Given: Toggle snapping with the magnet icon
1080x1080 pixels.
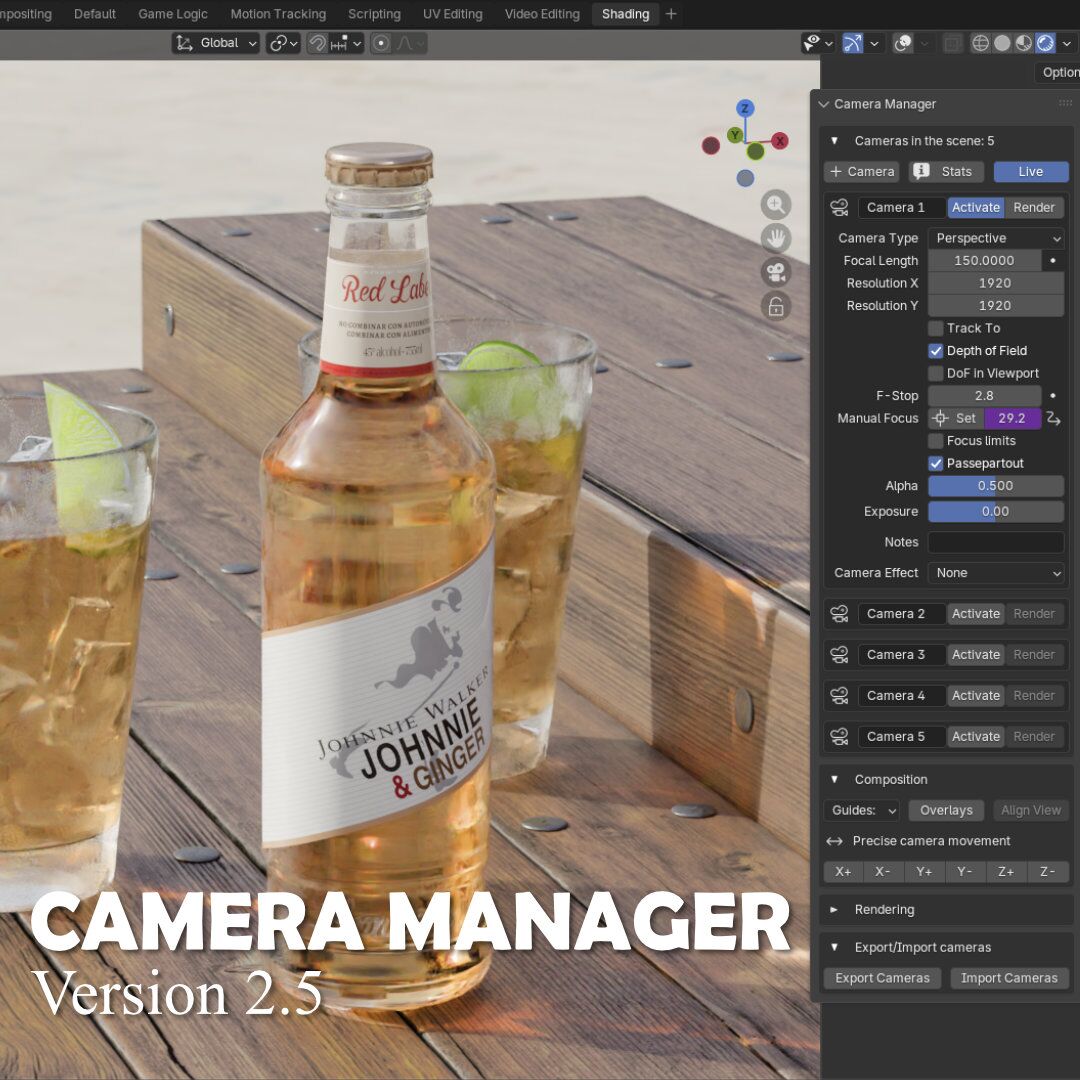Looking at the screenshot, I should coord(318,42).
